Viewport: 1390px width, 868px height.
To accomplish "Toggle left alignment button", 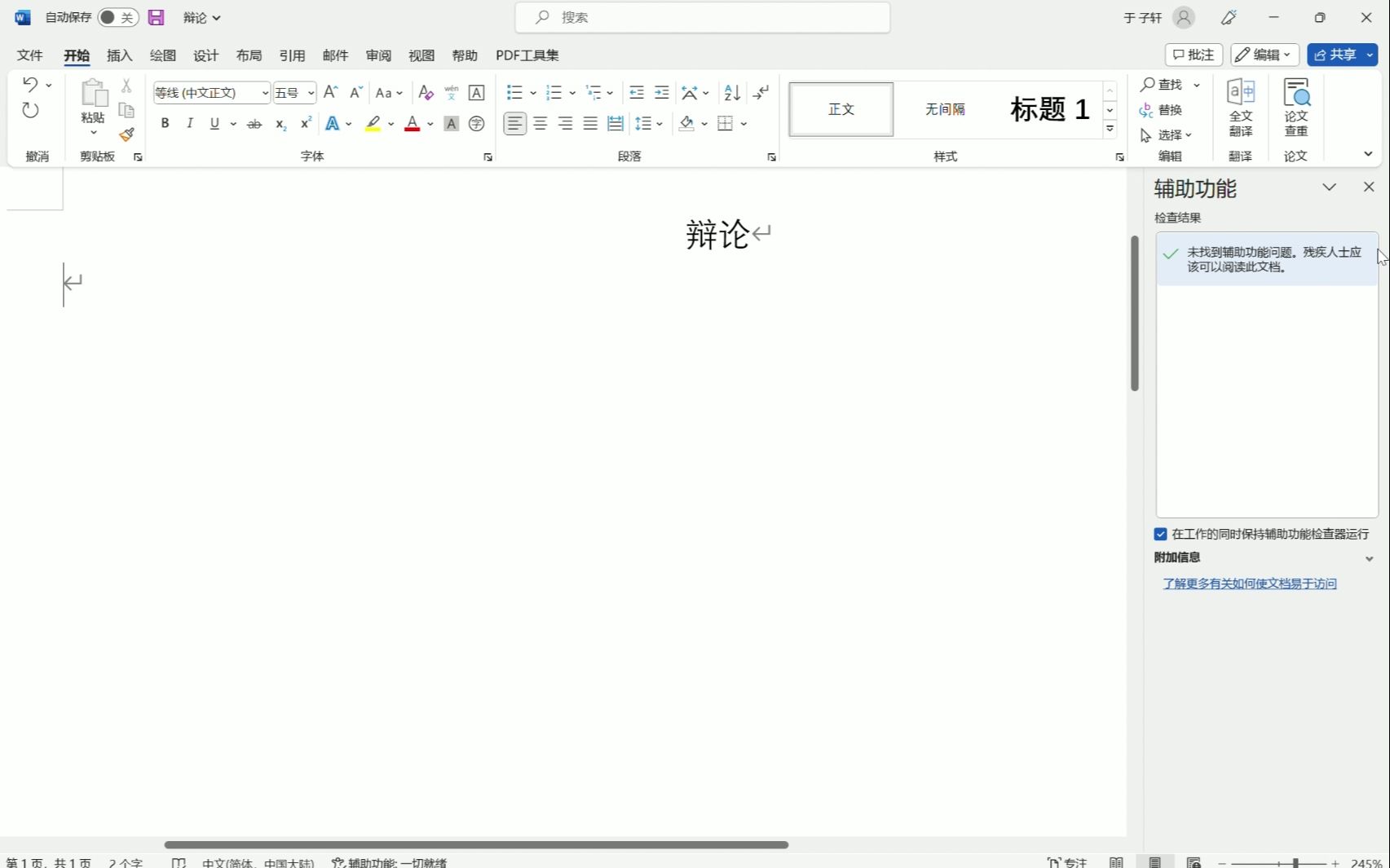I will [x=514, y=124].
